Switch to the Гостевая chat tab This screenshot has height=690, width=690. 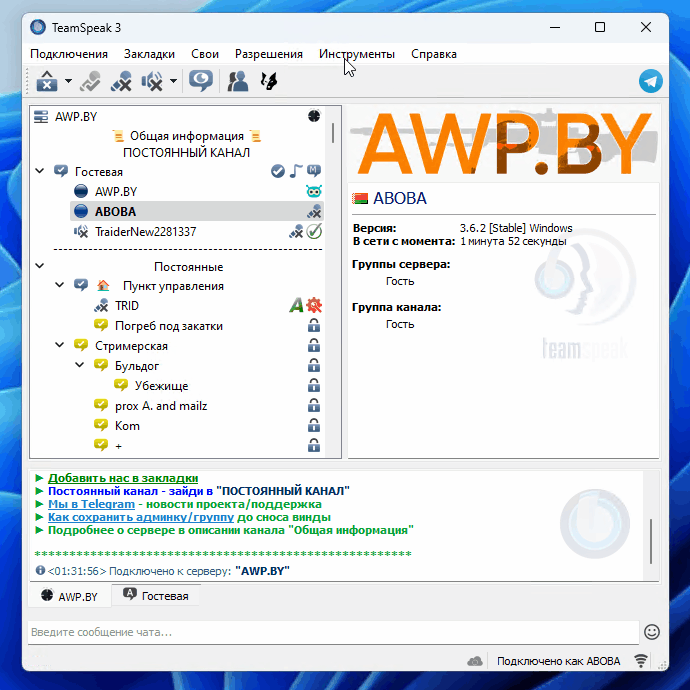click(x=156, y=596)
